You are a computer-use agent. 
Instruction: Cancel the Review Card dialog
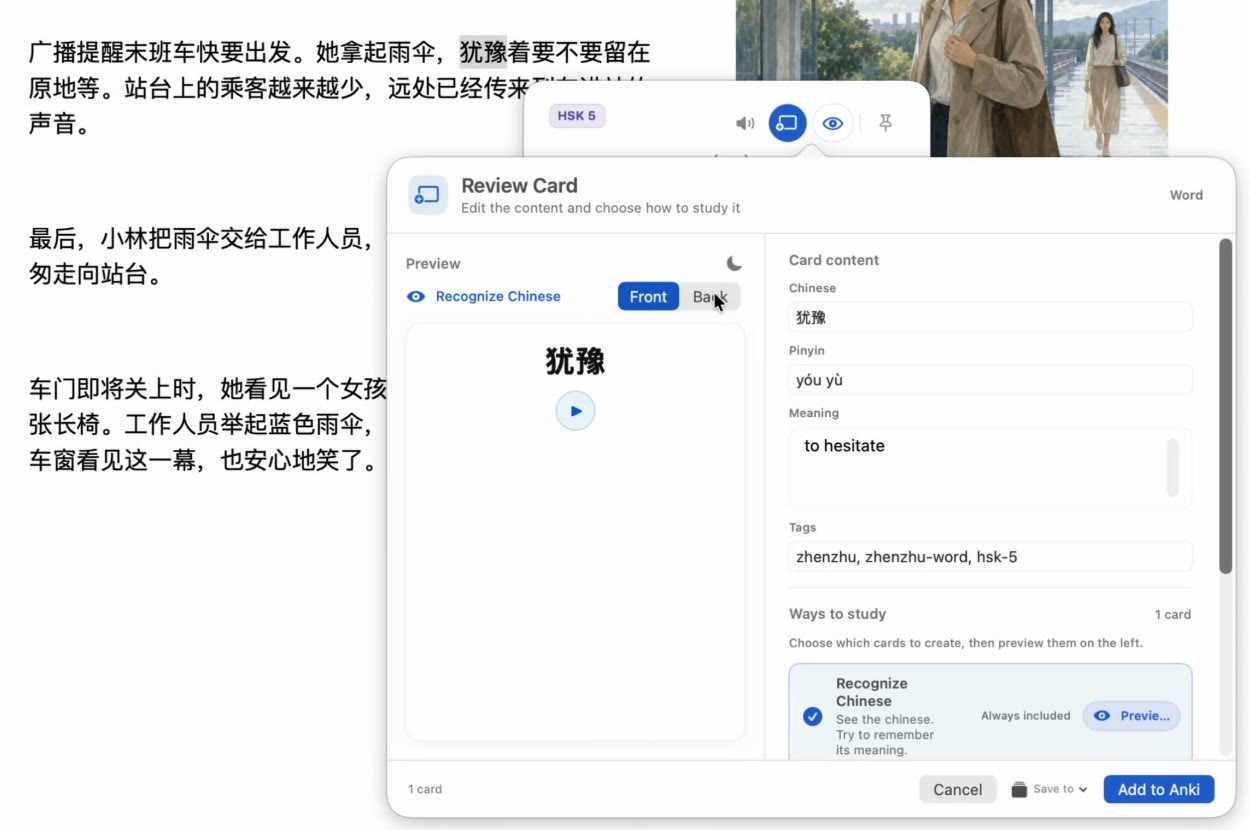[957, 789]
